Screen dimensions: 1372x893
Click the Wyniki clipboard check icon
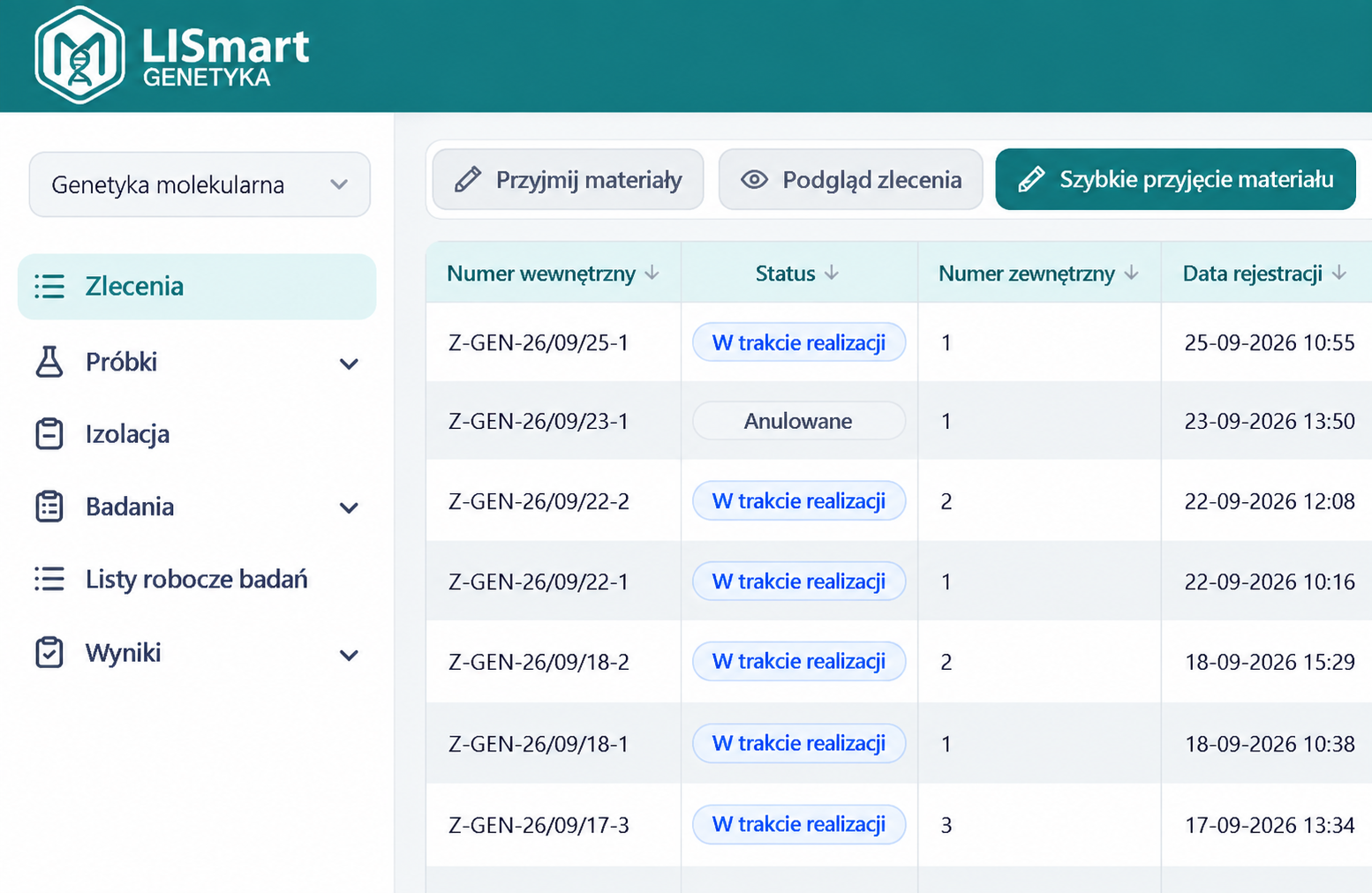(x=49, y=652)
